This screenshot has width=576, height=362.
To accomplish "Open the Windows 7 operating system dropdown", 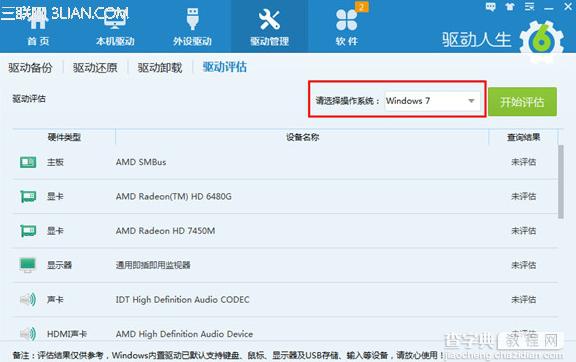I will [x=432, y=101].
